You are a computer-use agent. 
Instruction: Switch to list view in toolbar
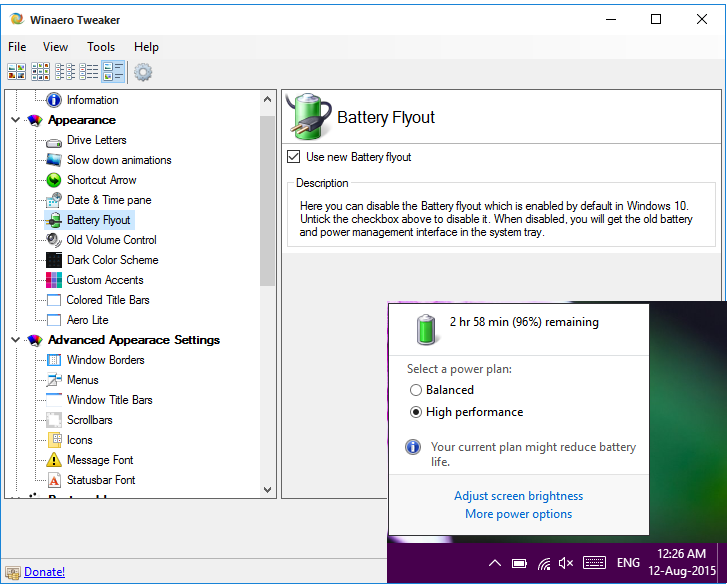point(89,72)
